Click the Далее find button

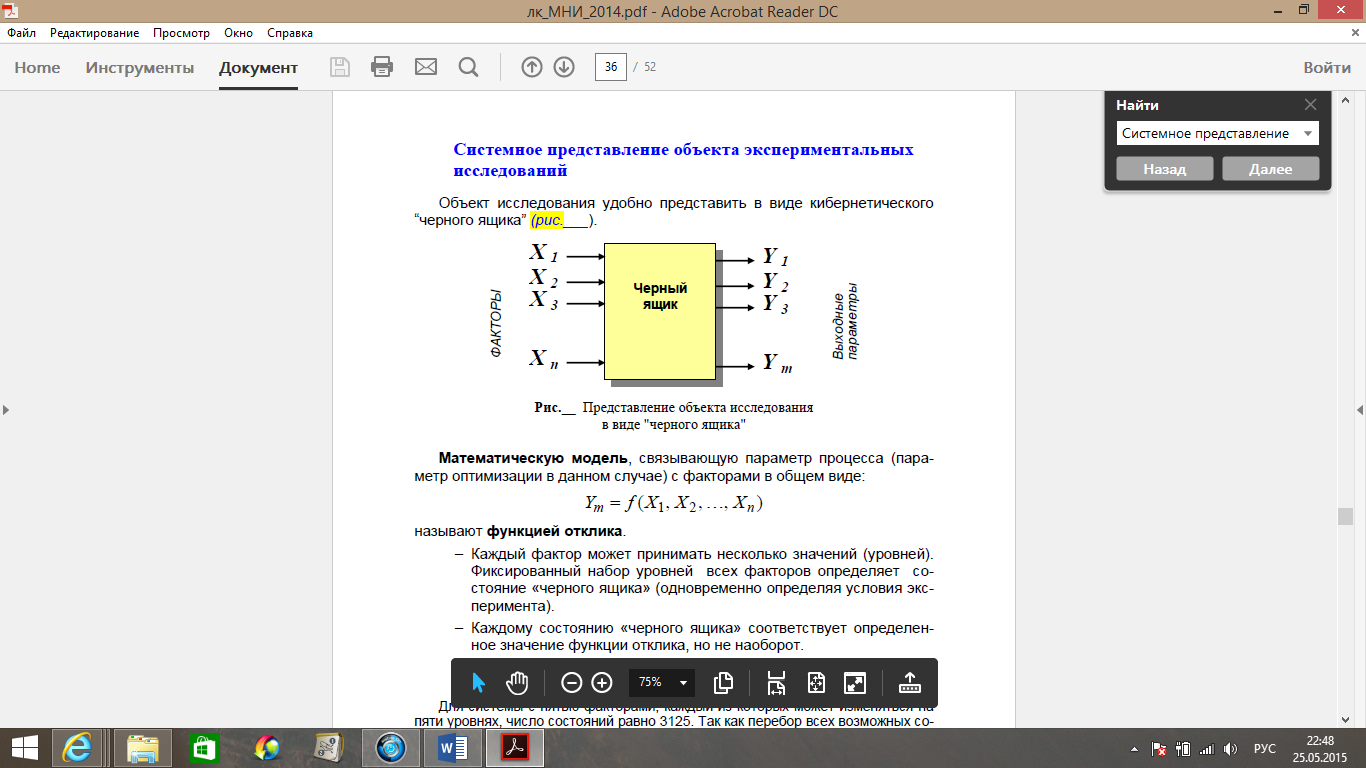[1271, 169]
